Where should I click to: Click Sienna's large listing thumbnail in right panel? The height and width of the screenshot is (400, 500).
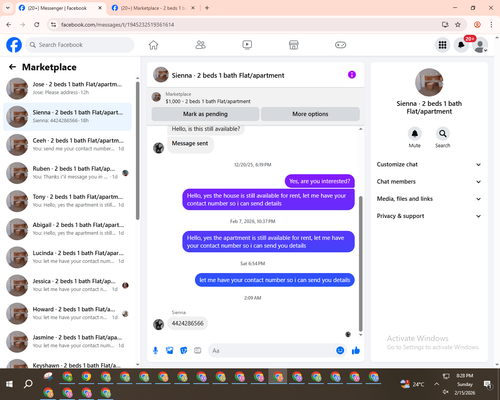click(x=429, y=82)
